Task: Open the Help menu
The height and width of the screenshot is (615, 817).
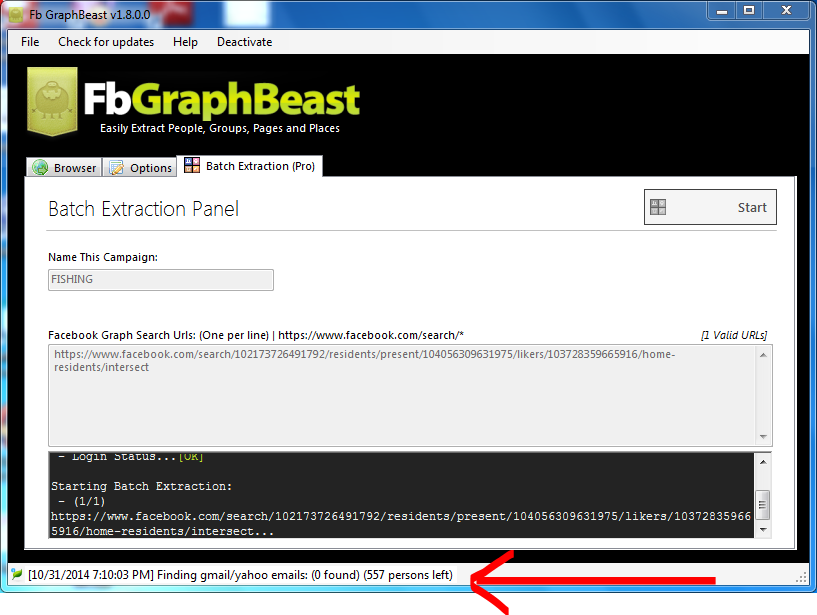Action: tap(185, 42)
